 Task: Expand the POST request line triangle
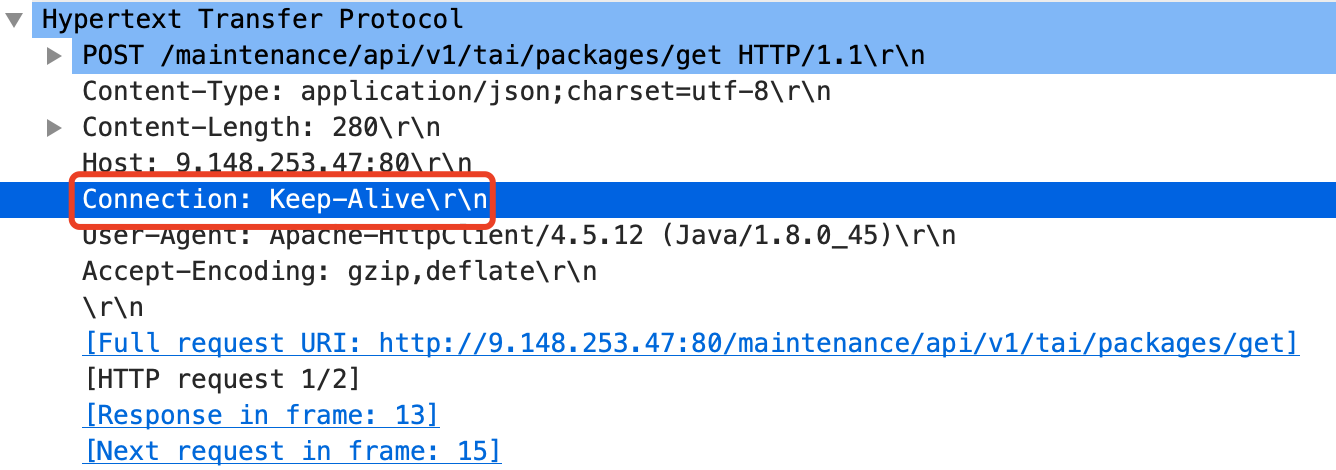click(x=55, y=56)
